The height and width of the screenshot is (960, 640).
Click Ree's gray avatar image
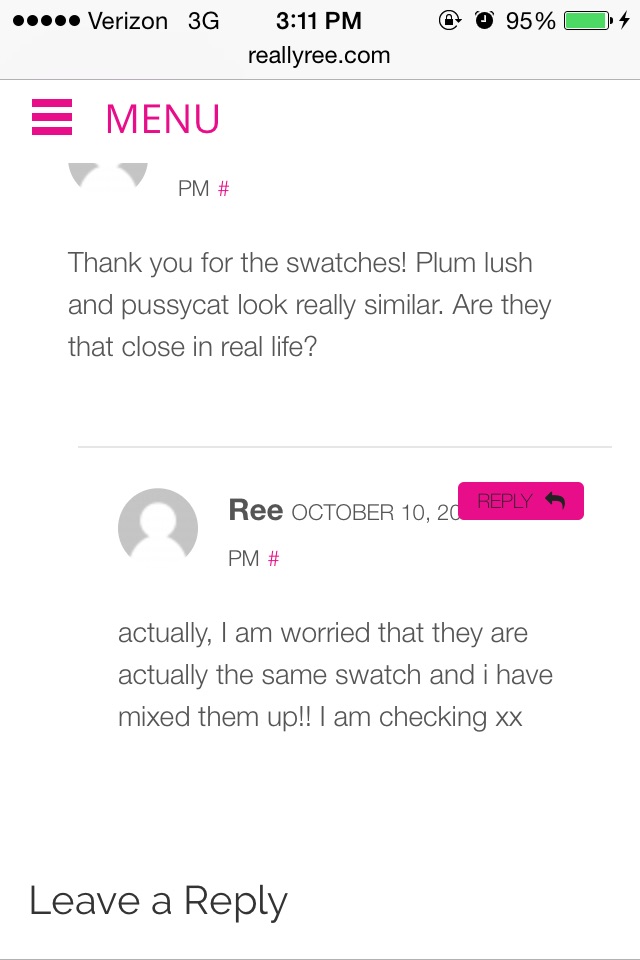click(x=158, y=527)
